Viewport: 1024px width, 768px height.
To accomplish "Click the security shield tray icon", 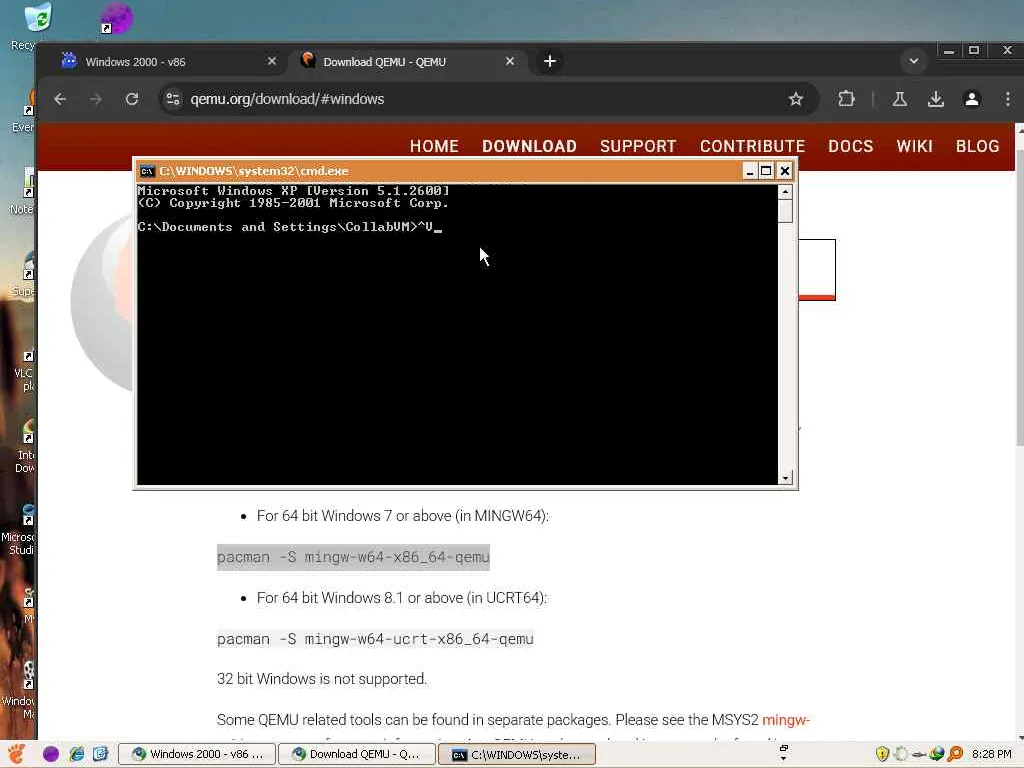I will (882, 754).
